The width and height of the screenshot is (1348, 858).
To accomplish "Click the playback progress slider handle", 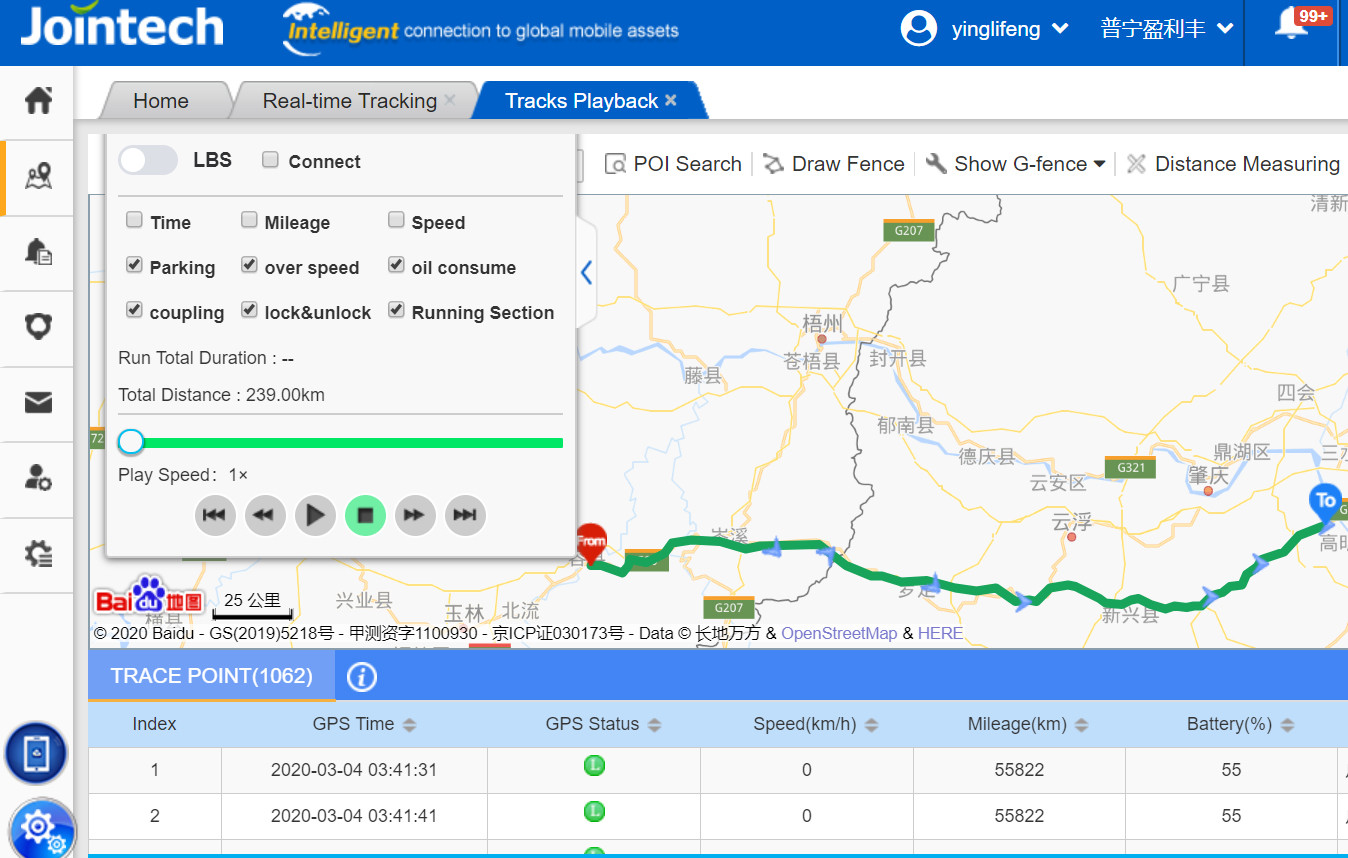I will (131, 442).
